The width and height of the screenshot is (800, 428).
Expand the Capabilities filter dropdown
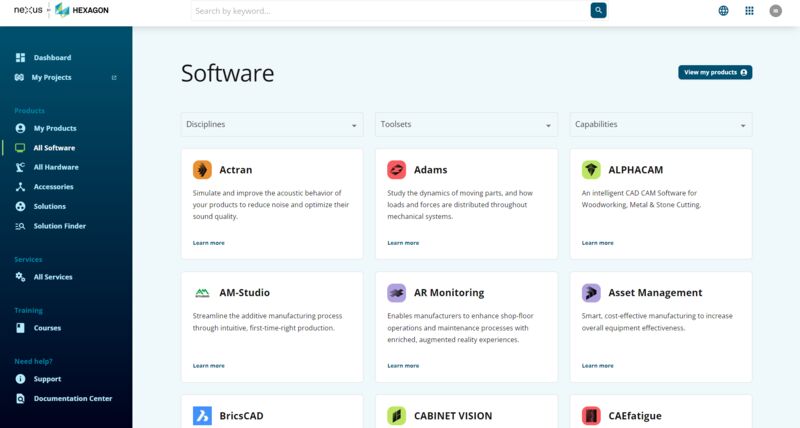[x=661, y=124]
